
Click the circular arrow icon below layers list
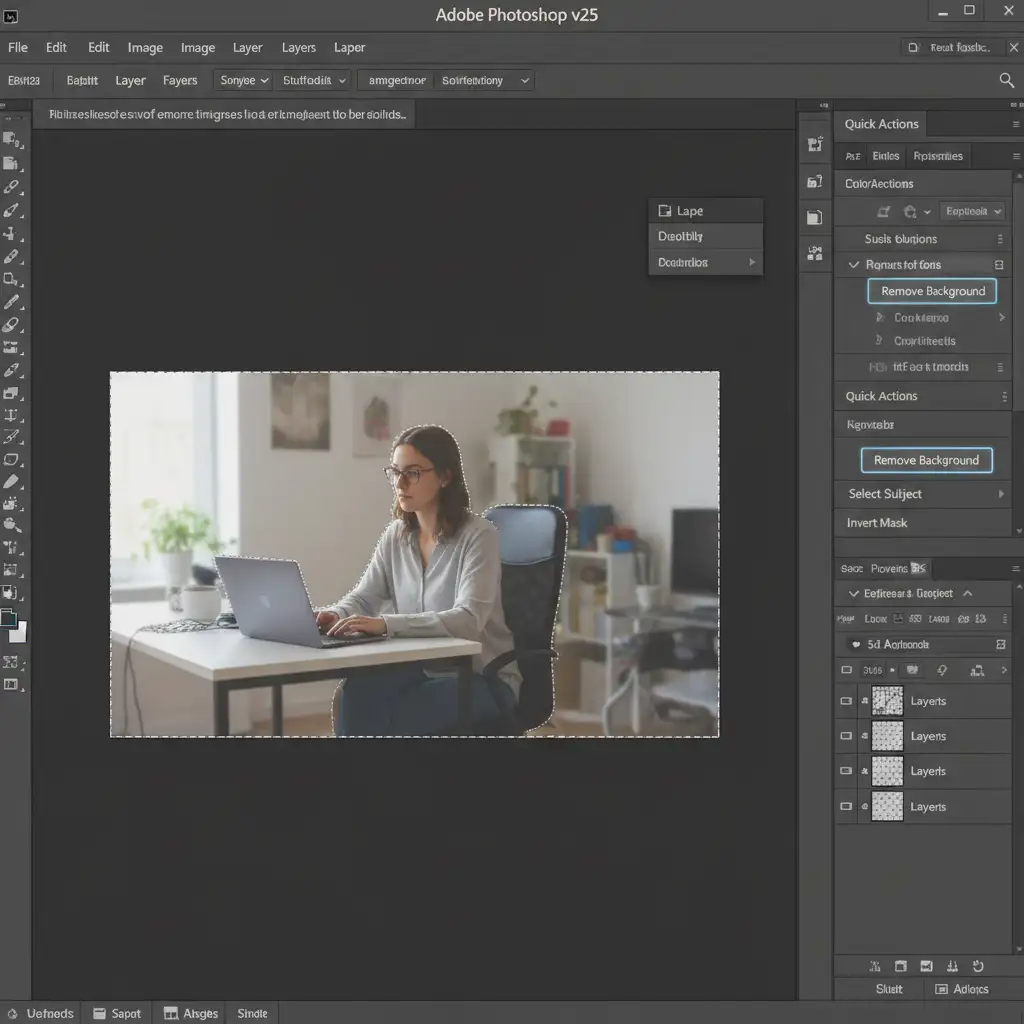978,966
